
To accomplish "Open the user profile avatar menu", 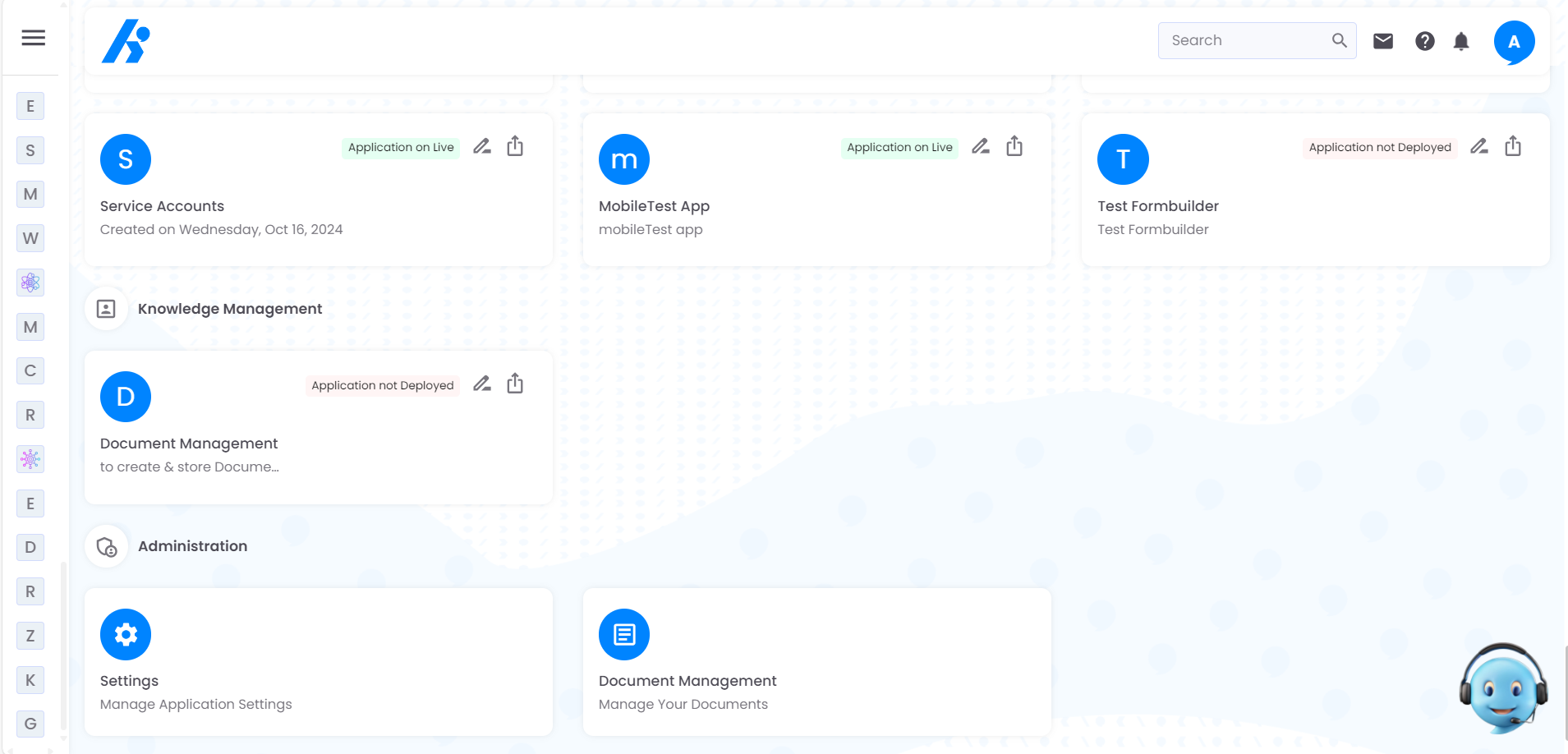I will (x=1514, y=42).
